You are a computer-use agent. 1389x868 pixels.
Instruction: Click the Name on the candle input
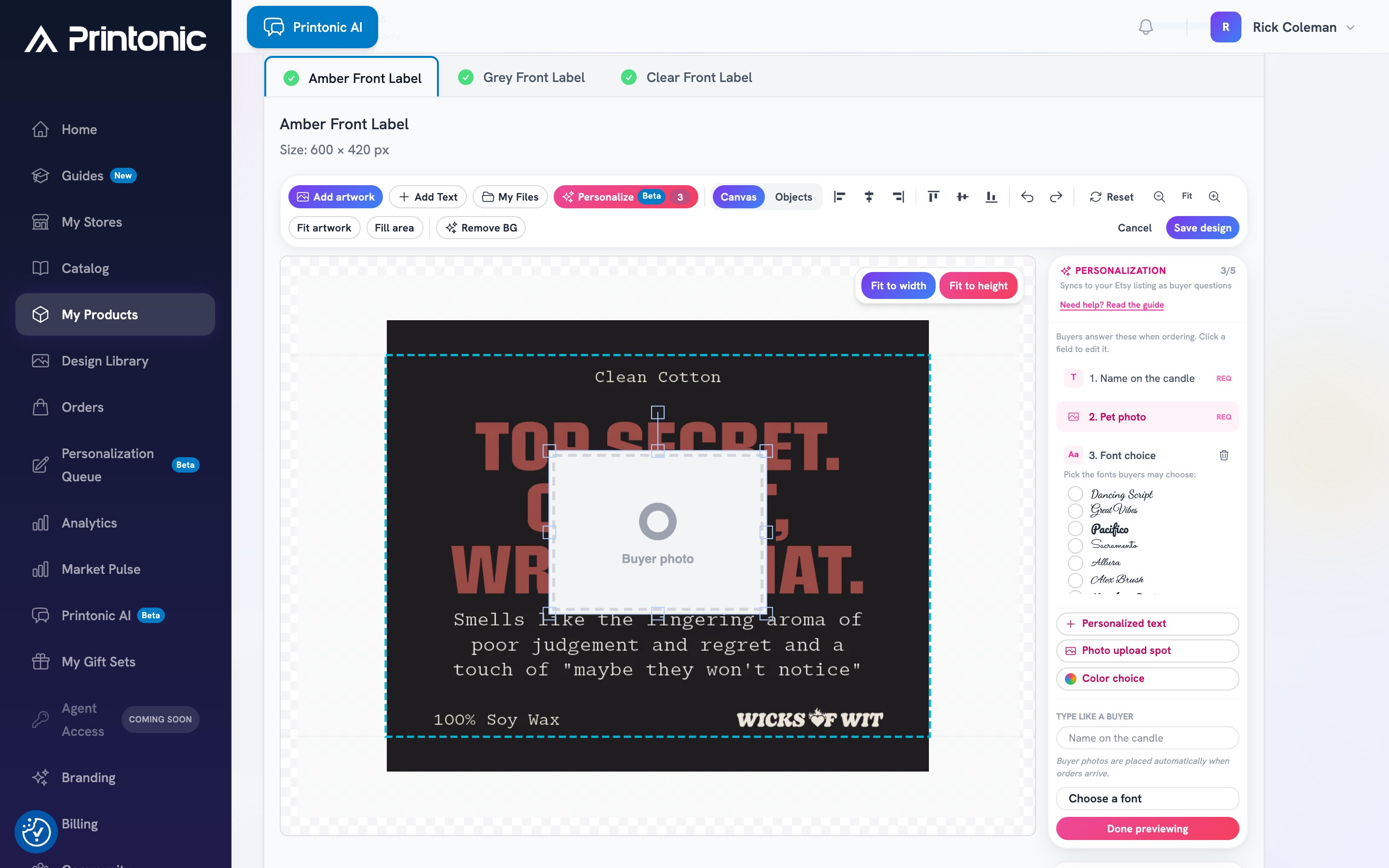[1147, 738]
